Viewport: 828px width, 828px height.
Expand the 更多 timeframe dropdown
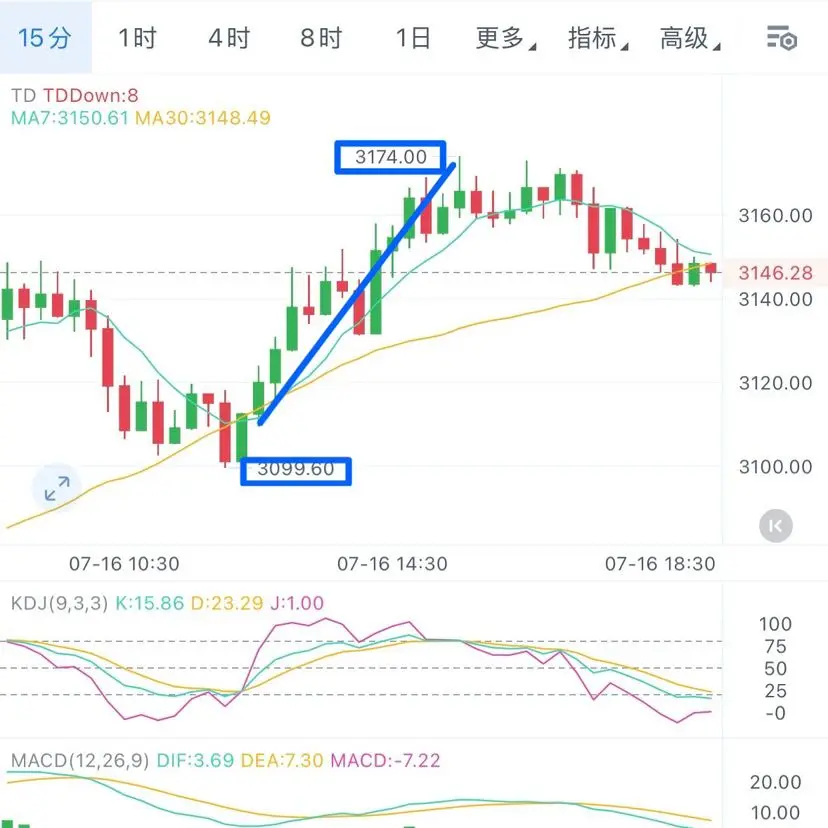point(505,38)
